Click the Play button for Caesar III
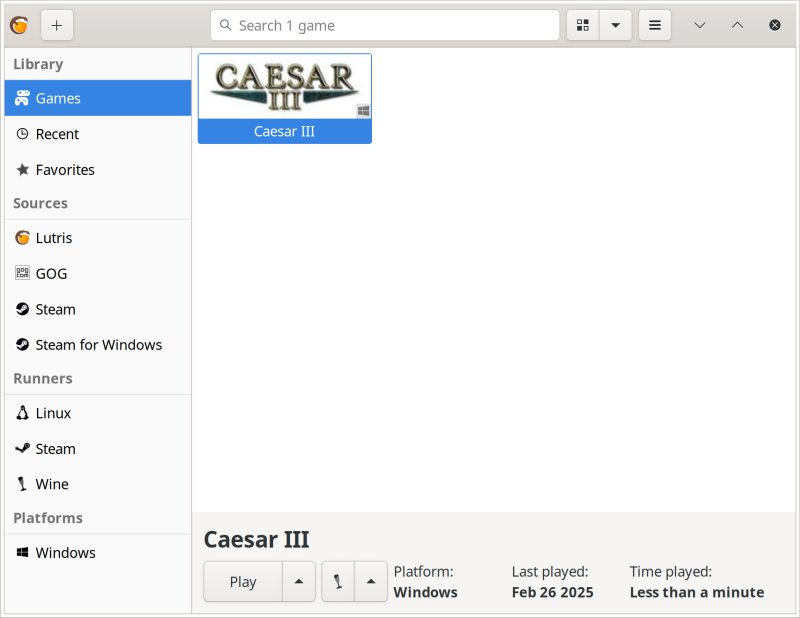Viewport: 800px width, 618px height. click(242, 581)
